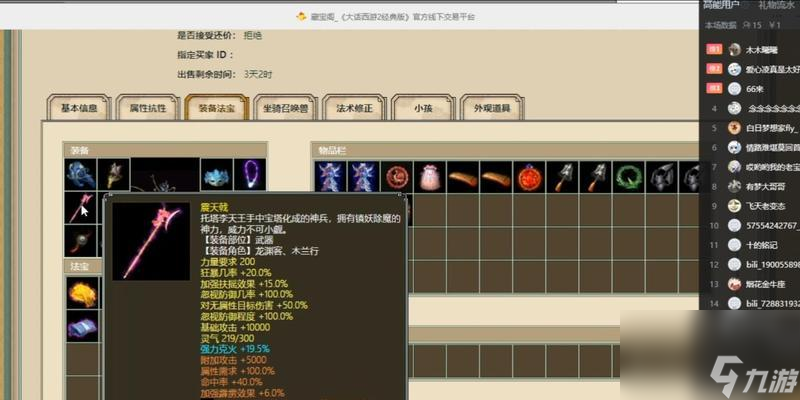Click user 爱心凌真是太好 in ranking list
Screen dimensions: 800x400
tap(772, 69)
